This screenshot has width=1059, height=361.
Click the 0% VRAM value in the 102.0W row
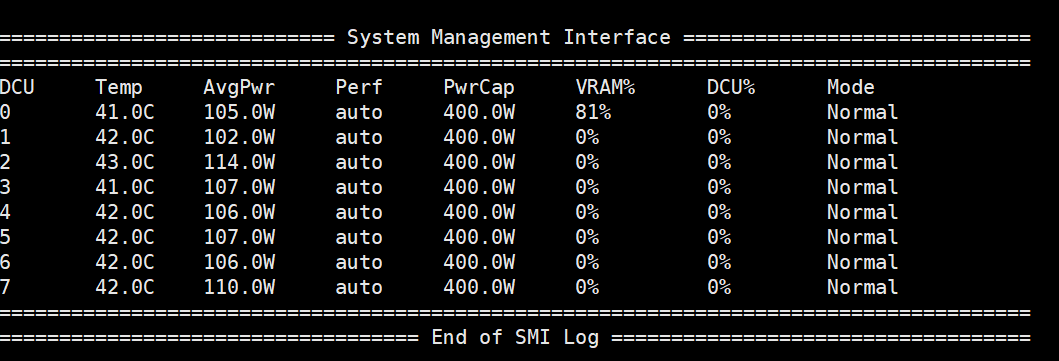point(587,137)
